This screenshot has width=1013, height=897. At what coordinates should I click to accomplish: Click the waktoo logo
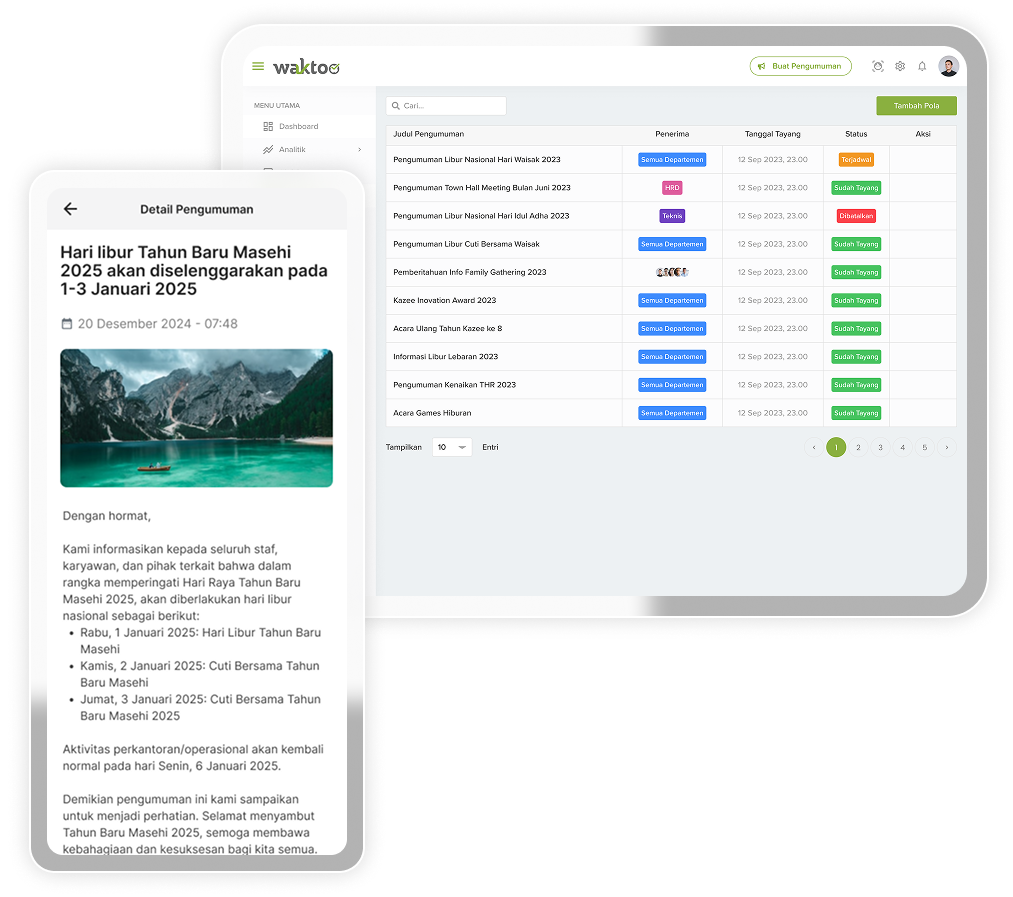click(307, 67)
